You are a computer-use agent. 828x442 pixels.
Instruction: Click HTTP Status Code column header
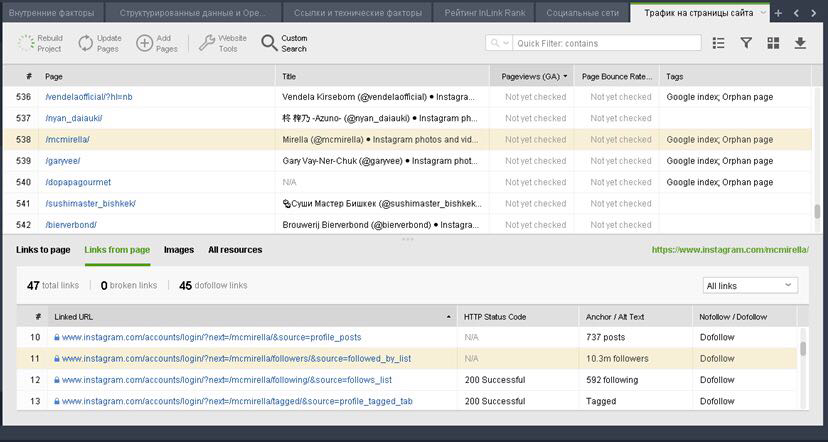tap(518, 317)
